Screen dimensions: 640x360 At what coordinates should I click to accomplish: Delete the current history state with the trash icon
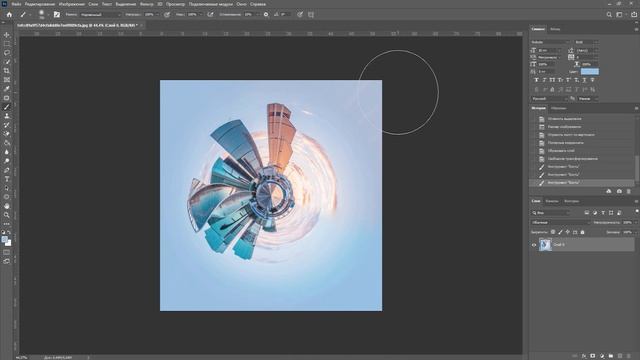click(629, 191)
